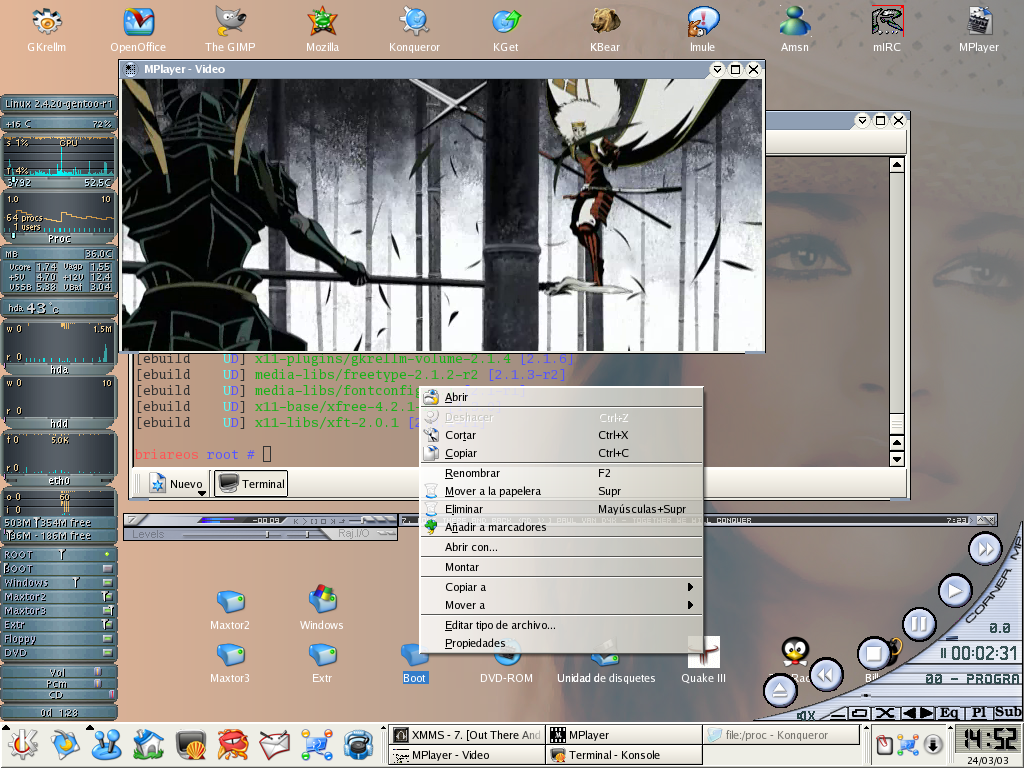Toggle Windows mount button in GKrellM
The image size is (1024, 768).
pyautogui.click(x=107, y=583)
